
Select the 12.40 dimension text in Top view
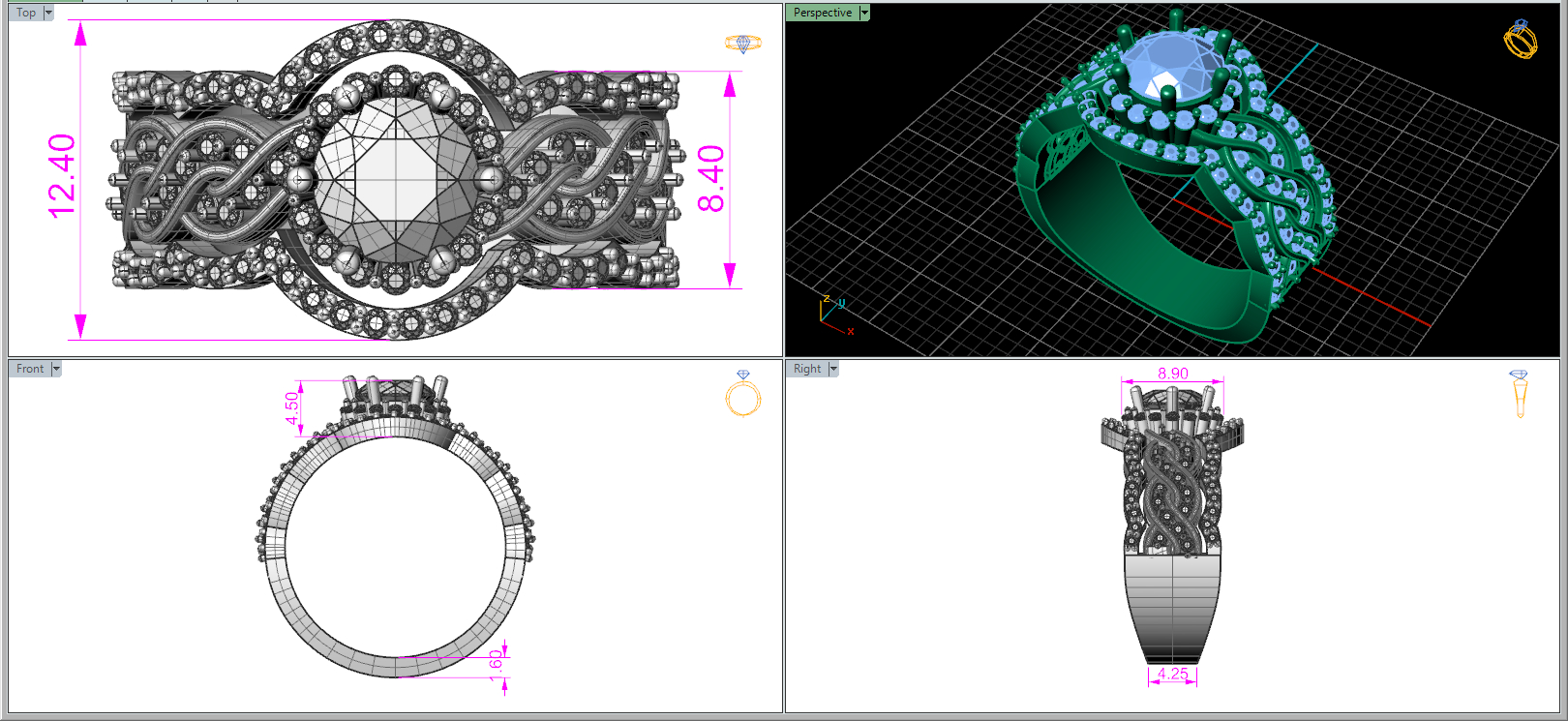[x=61, y=176]
